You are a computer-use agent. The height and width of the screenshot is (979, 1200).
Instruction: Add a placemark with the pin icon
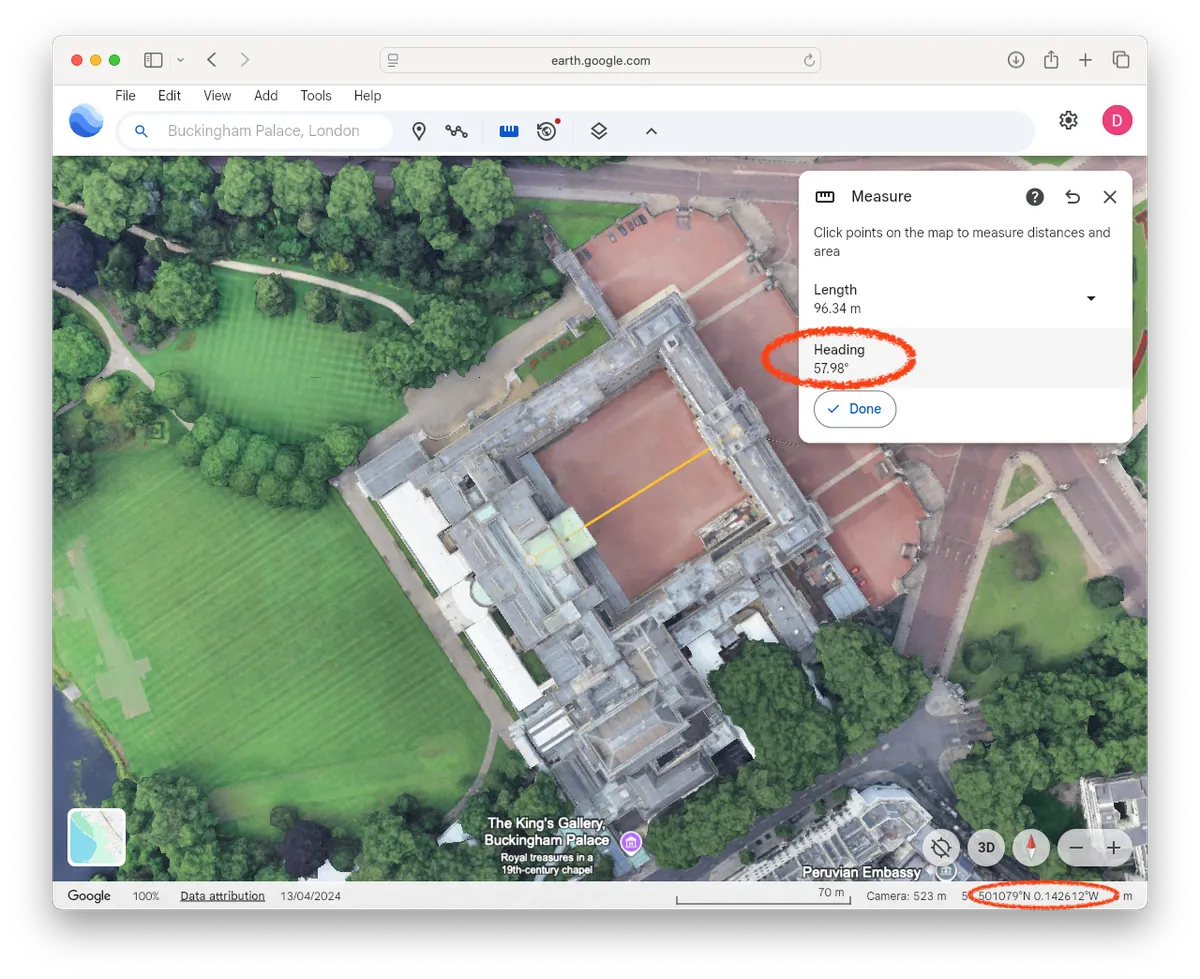(x=419, y=131)
